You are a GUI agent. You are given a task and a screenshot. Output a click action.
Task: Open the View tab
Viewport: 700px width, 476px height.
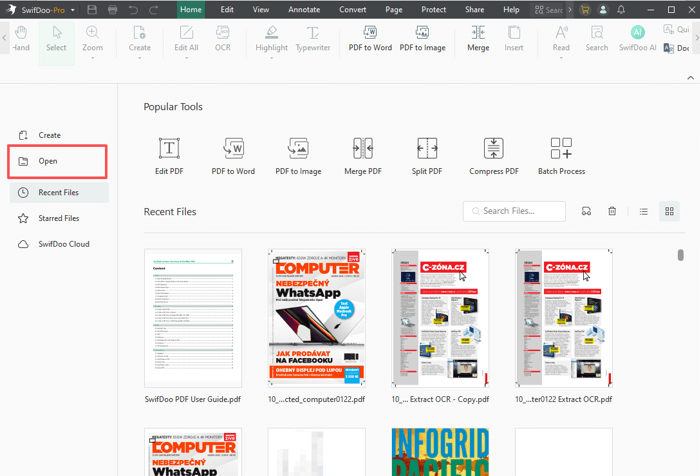point(261,9)
